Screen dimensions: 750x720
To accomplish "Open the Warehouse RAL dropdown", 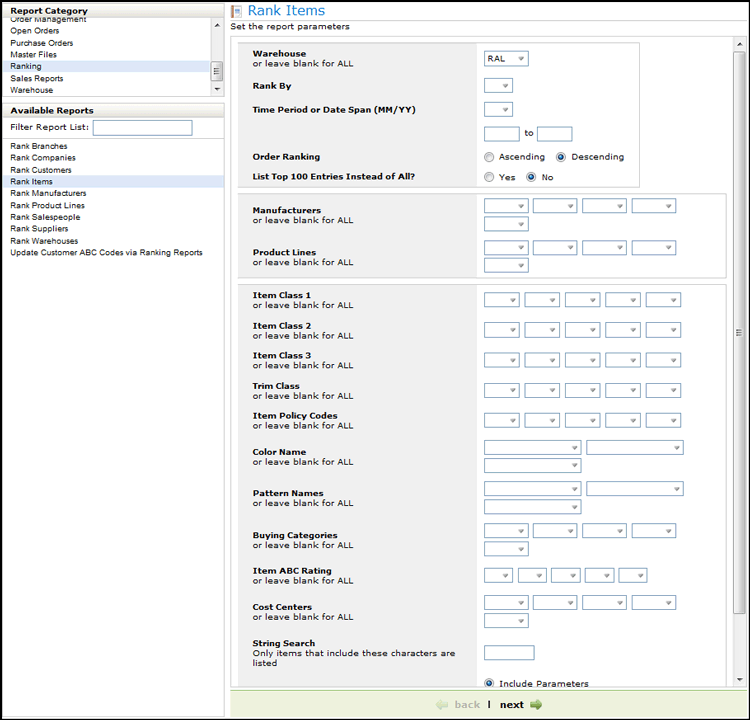I will pyautogui.click(x=506, y=59).
